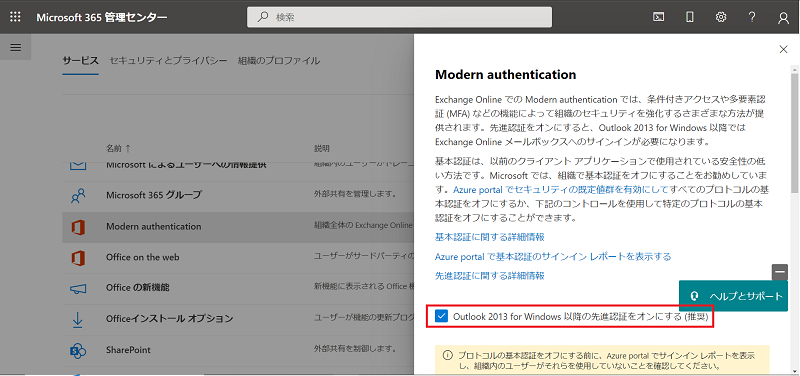
Task: Open the app launcher waffle icon
Action: (15, 17)
